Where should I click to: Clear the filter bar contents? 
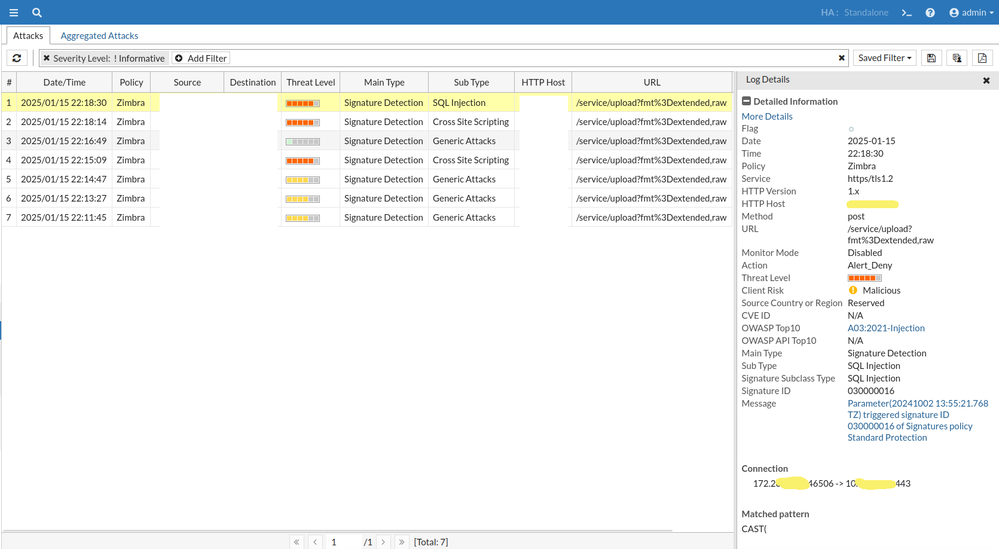842,58
